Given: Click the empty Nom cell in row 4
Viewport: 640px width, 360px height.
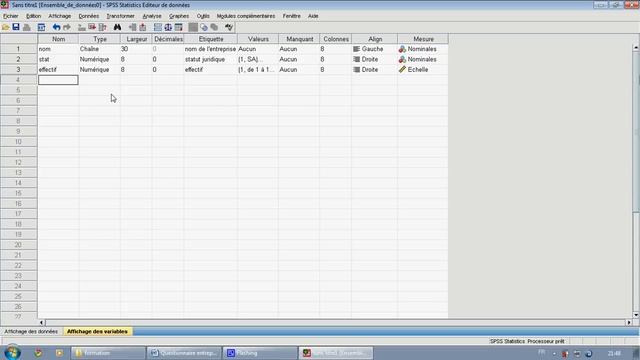Looking at the screenshot, I should [x=58, y=80].
